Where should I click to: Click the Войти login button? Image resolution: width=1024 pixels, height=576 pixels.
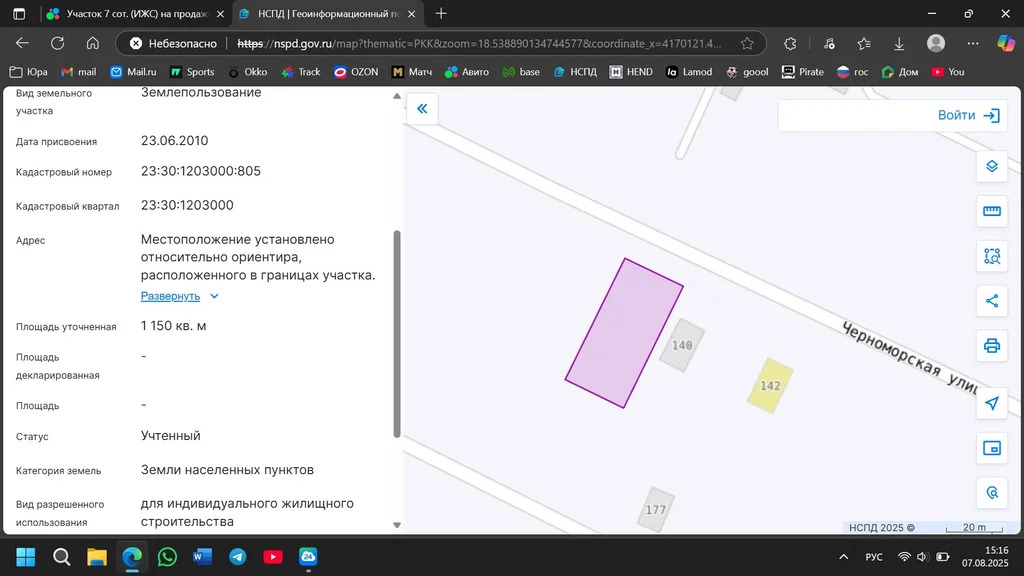(x=967, y=115)
